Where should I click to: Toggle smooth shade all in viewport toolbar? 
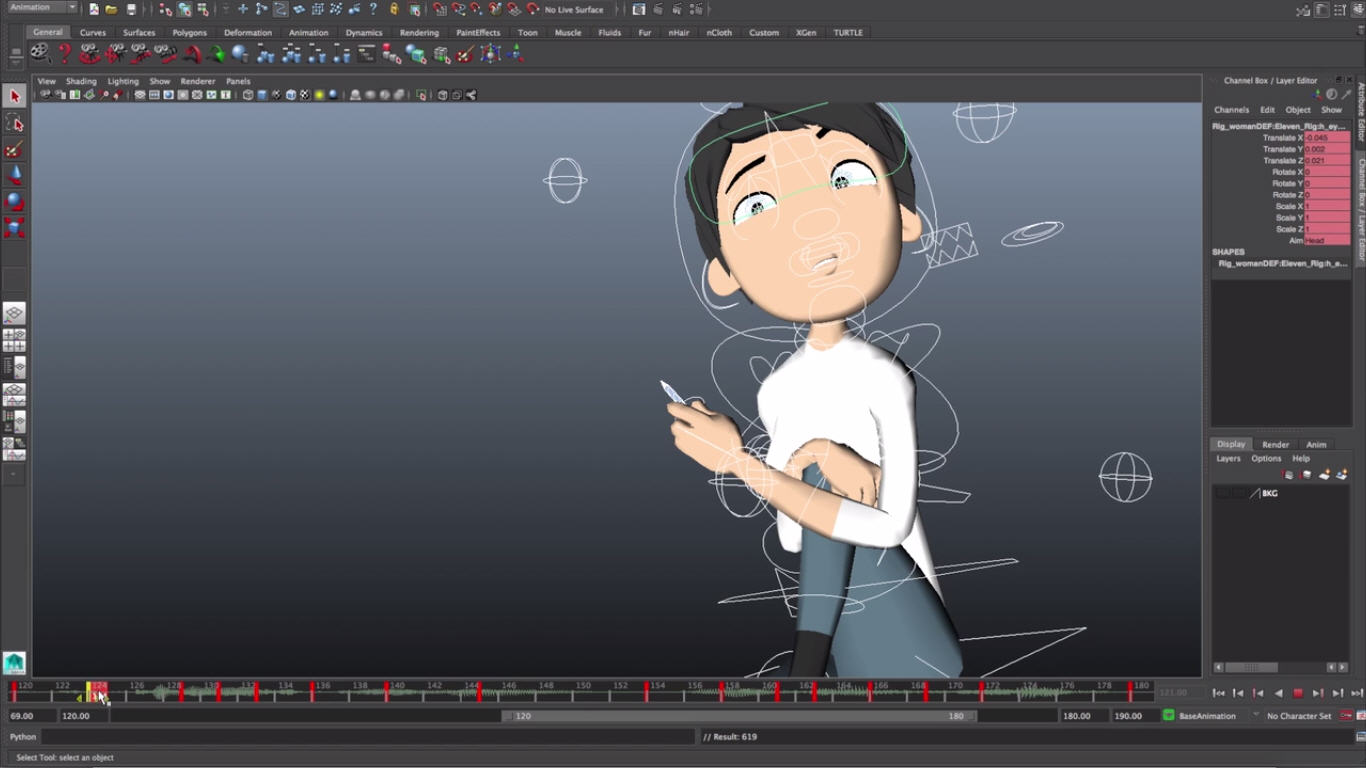click(x=262, y=95)
